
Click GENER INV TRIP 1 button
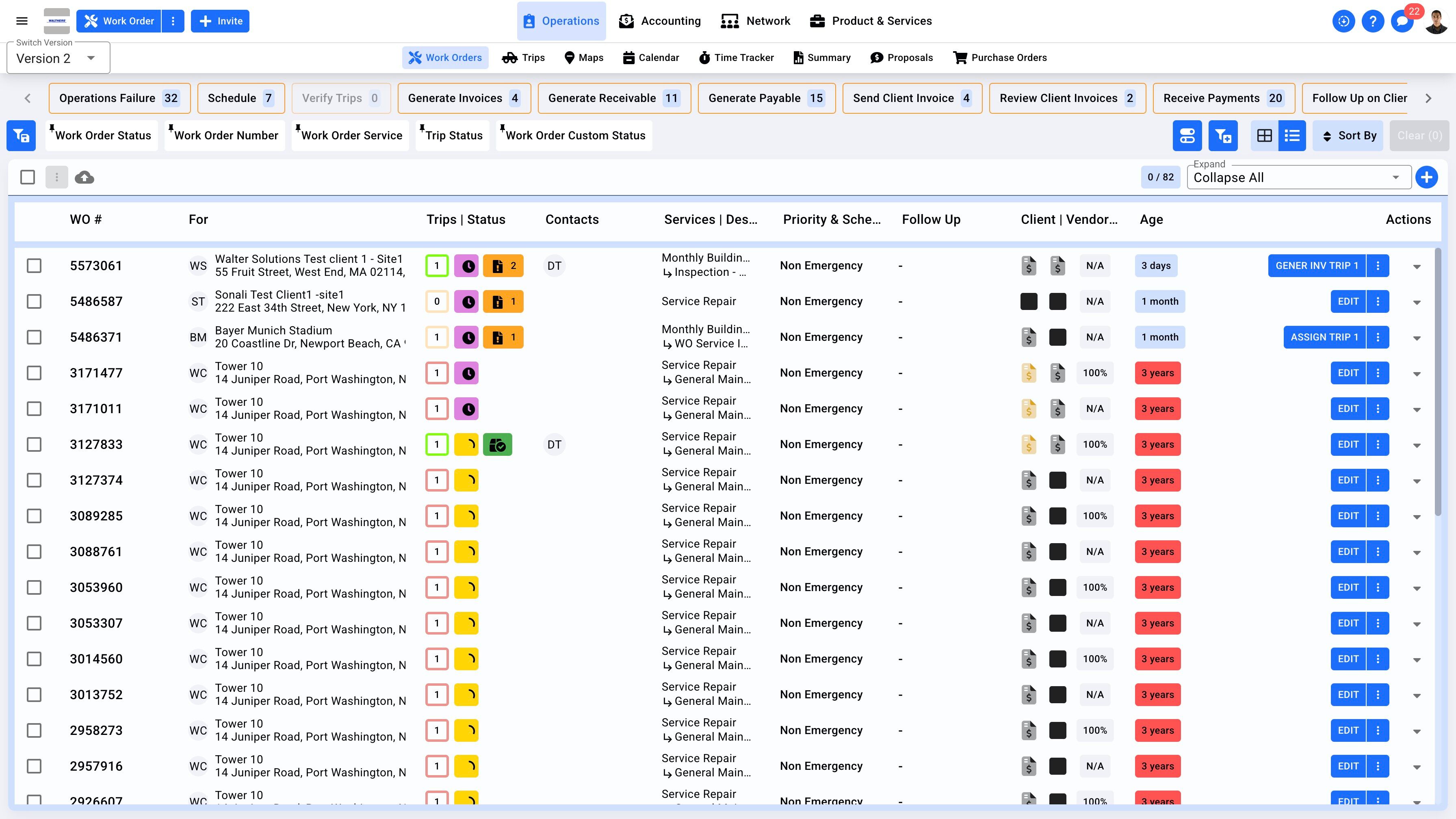click(x=1316, y=266)
